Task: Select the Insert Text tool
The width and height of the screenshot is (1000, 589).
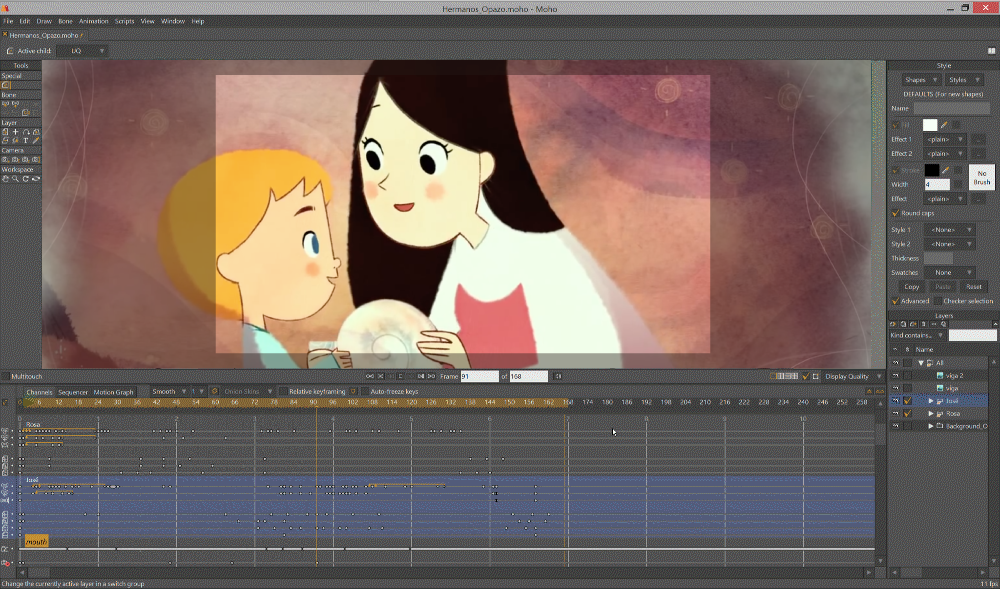Action: [x=25, y=141]
